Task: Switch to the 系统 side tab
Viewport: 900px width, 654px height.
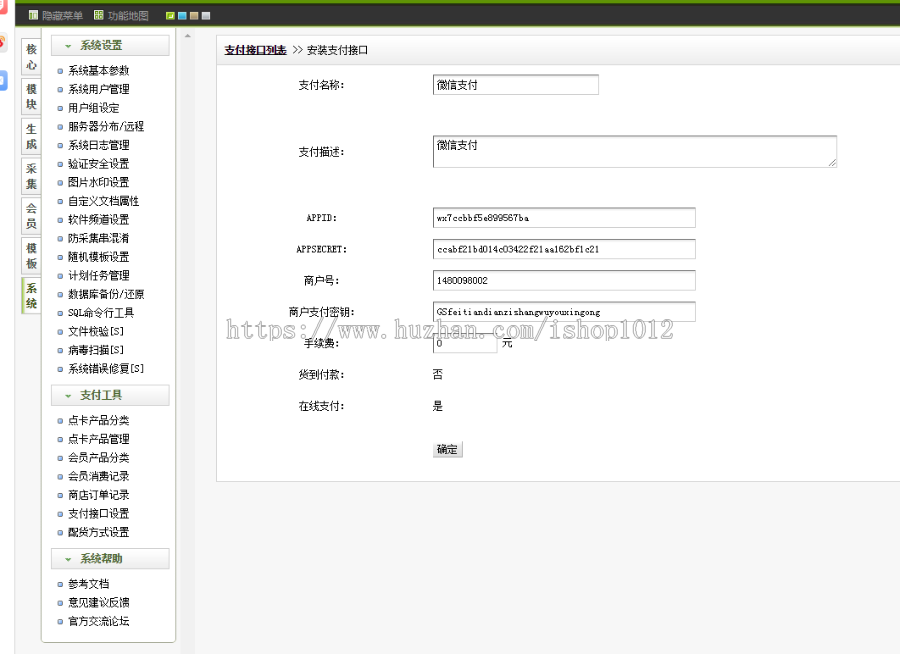Action: point(31,296)
